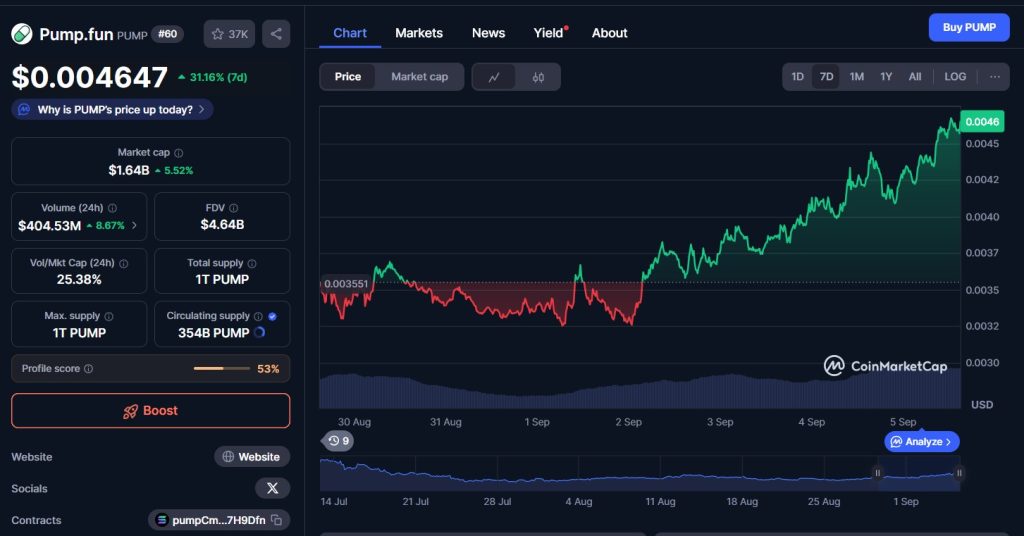1024x536 pixels.
Task: Click the Market cap info icon
Action: click(x=179, y=153)
